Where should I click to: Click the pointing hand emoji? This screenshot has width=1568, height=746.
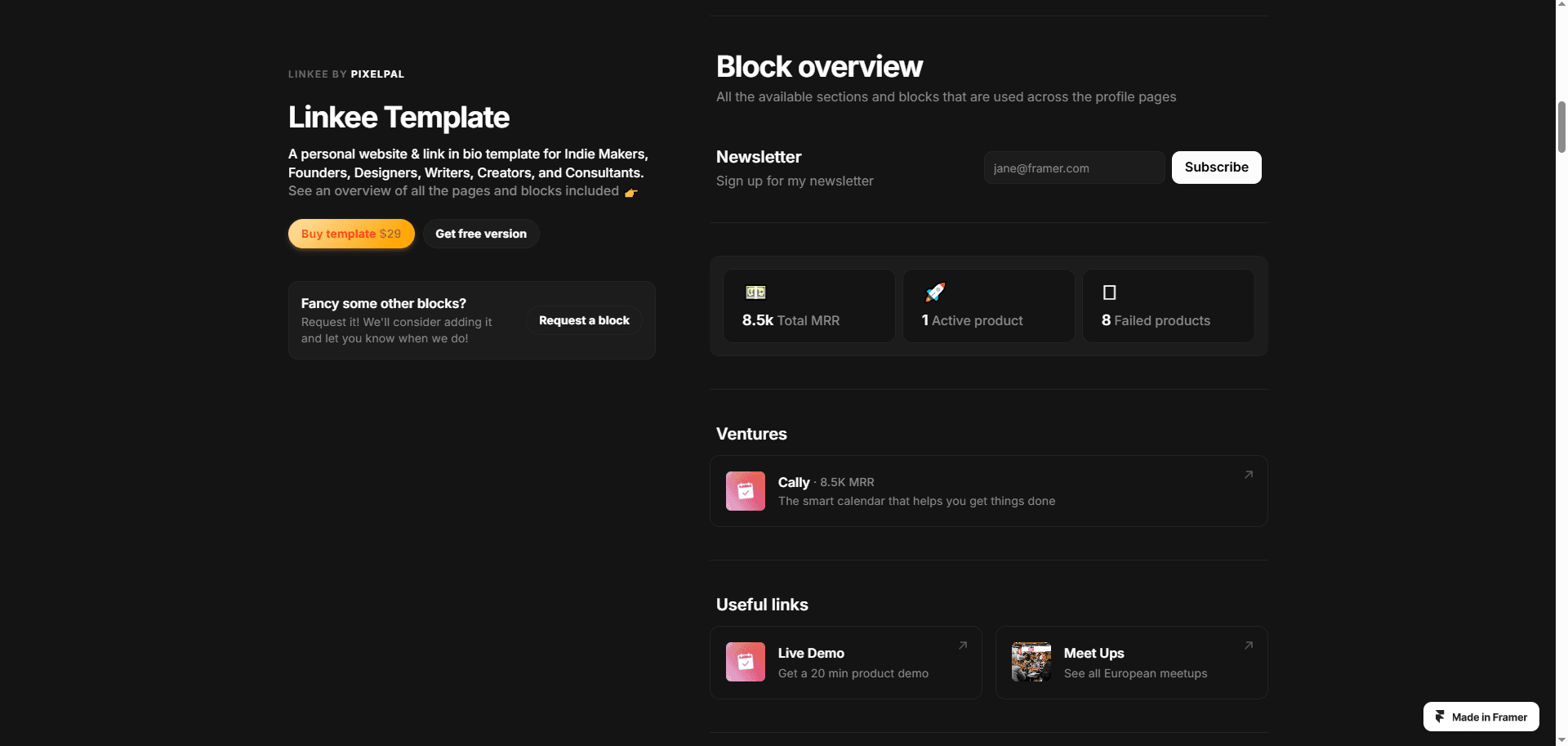pos(630,193)
